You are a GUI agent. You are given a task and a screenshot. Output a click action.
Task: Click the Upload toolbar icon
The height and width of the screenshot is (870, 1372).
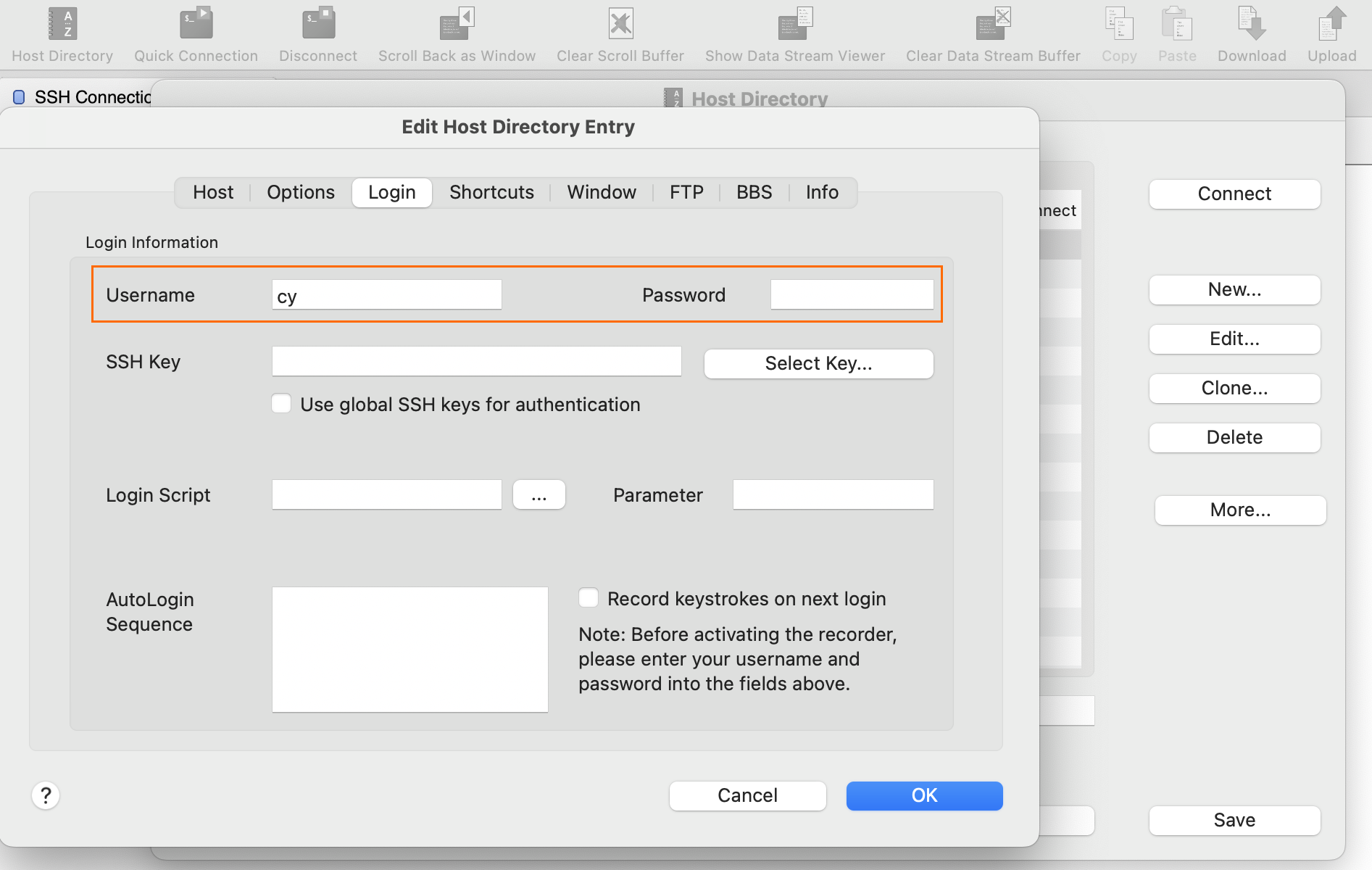click(x=1332, y=24)
